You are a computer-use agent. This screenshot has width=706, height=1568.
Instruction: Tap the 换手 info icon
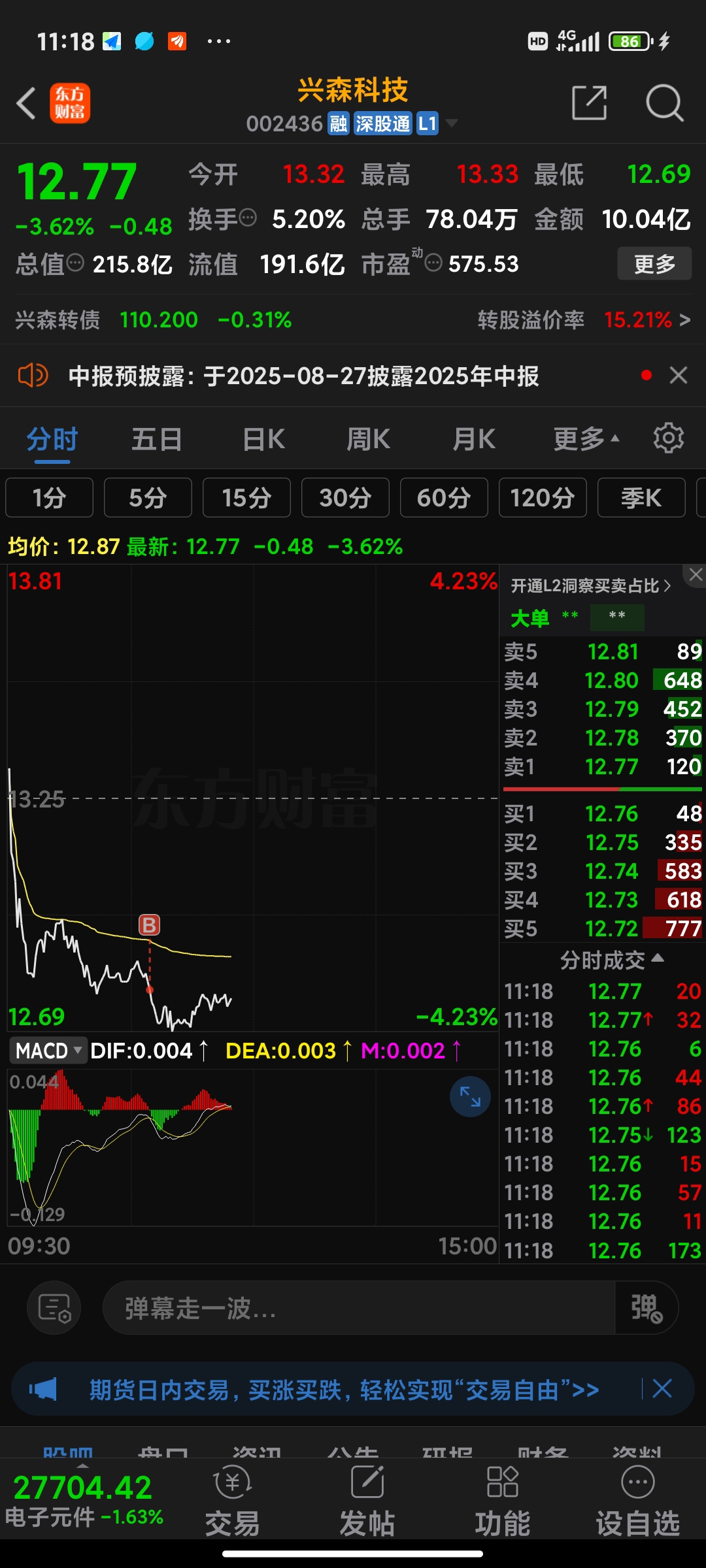(x=248, y=218)
